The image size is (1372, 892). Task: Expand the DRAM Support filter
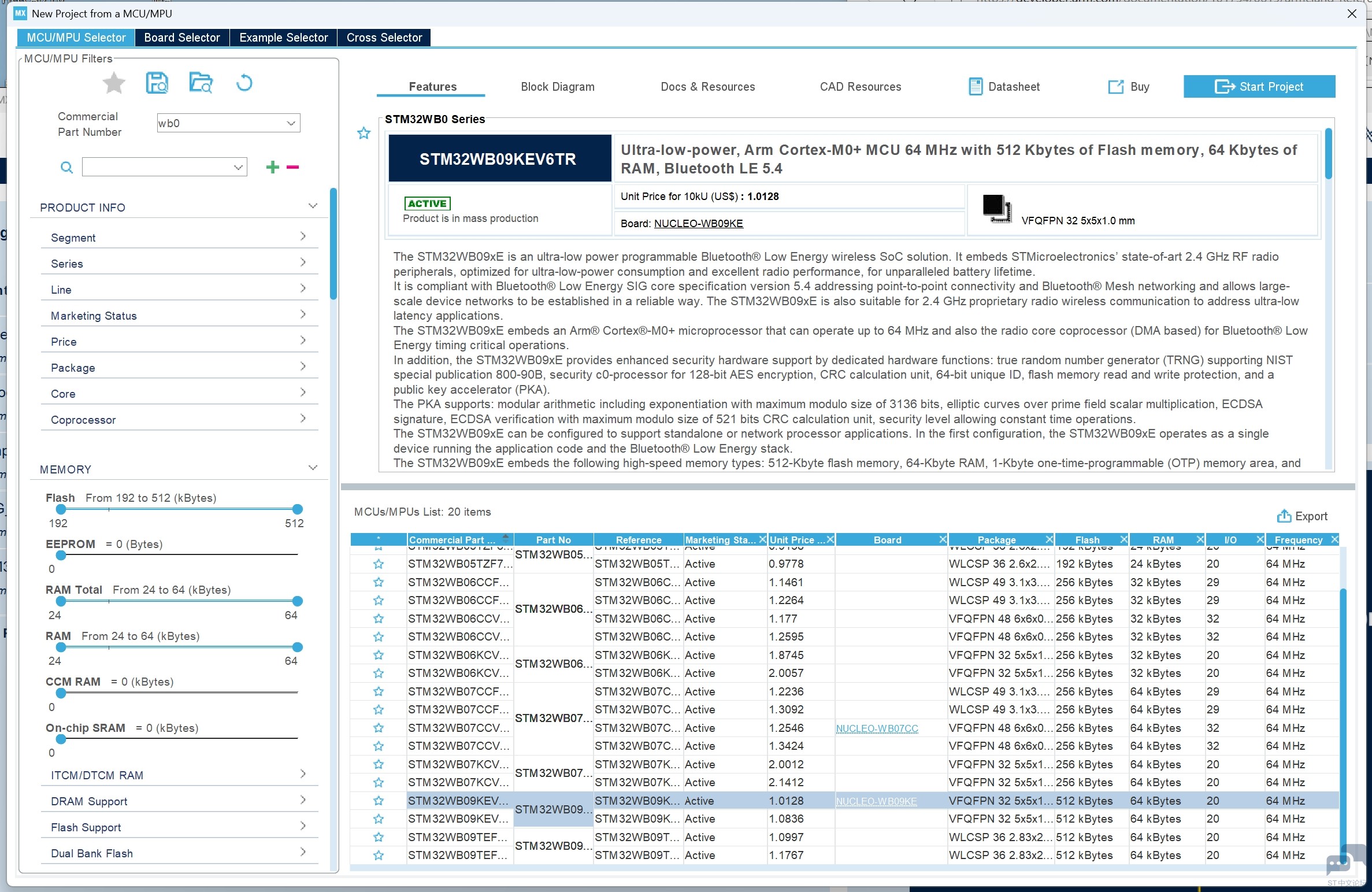click(x=303, y=800)
